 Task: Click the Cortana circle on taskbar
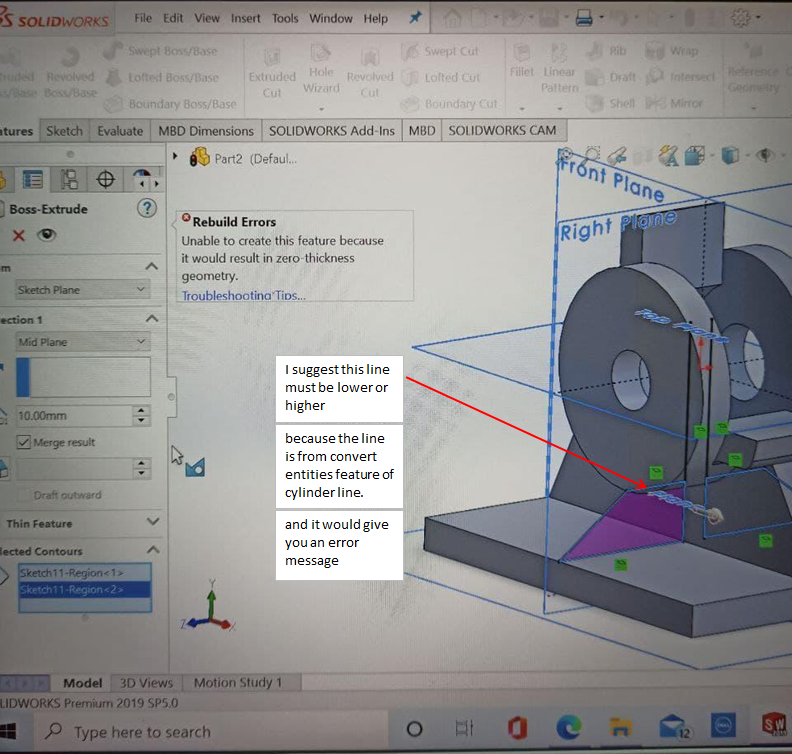coord(414,729)
